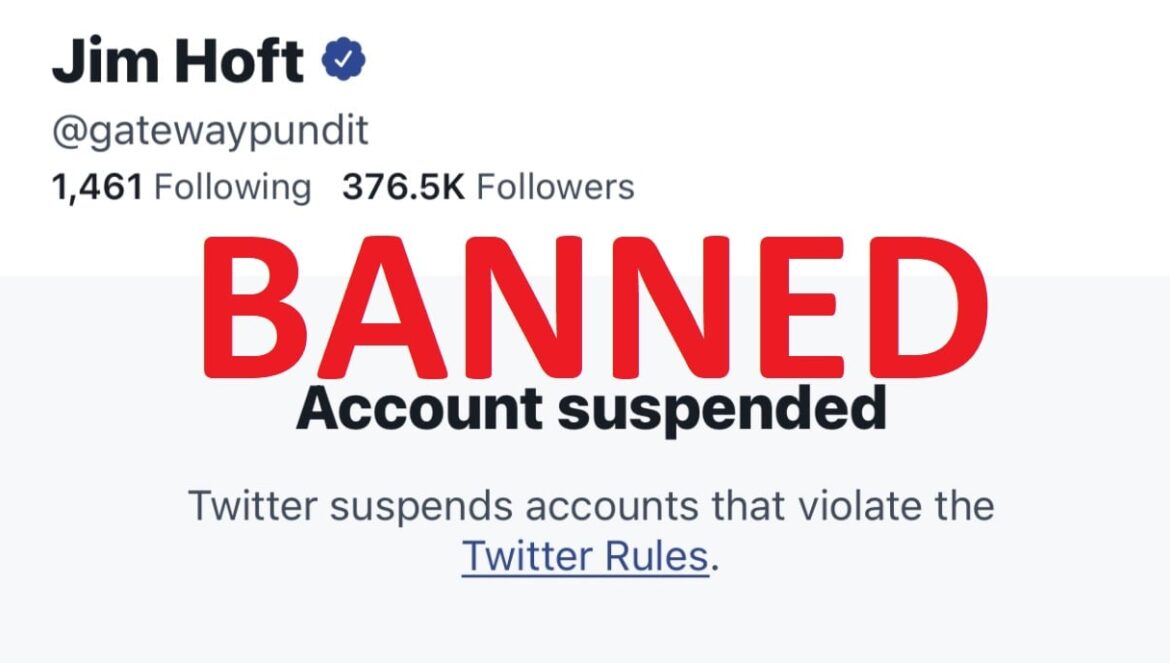Click the 1,461 following count number

97,187
